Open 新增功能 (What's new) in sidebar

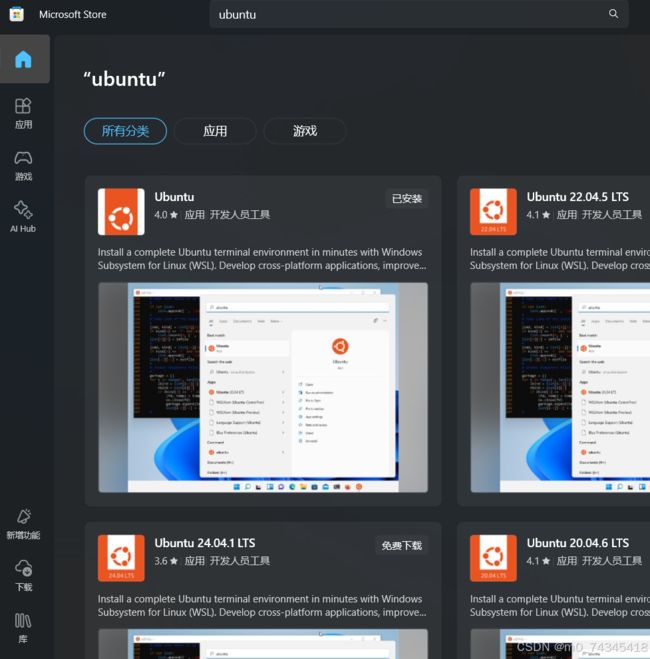coord(24,524)
